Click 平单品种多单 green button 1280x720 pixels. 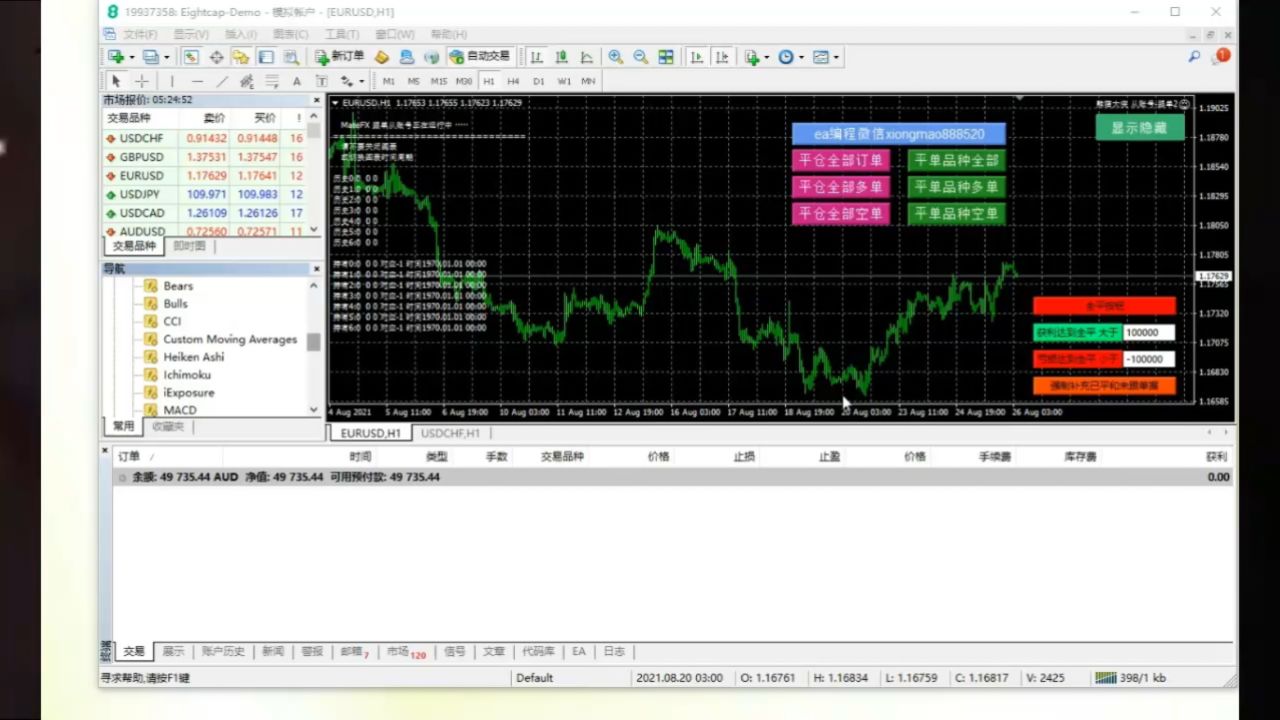[x=957, y=187]
